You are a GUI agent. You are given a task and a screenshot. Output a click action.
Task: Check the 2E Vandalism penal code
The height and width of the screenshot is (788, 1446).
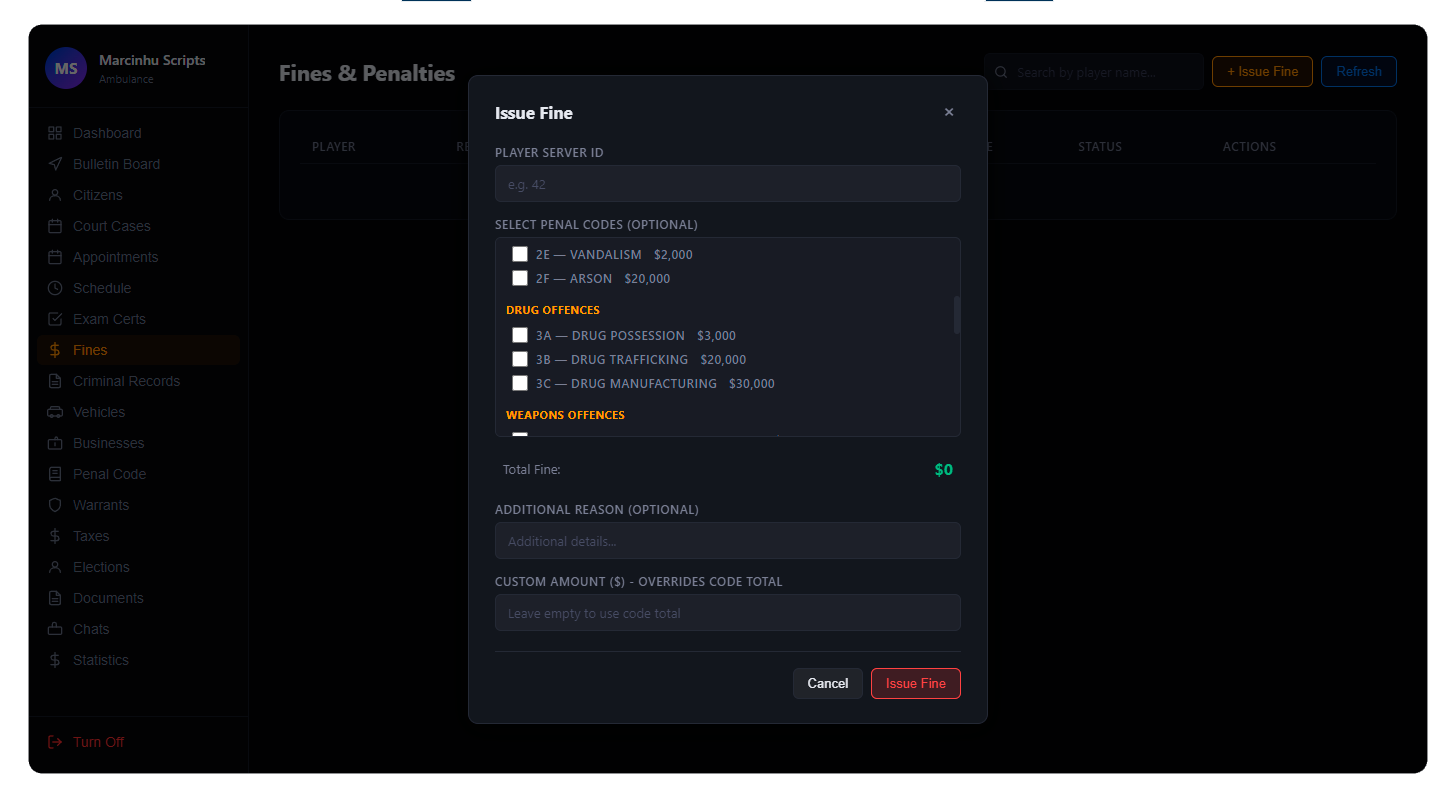pos(520,254)
